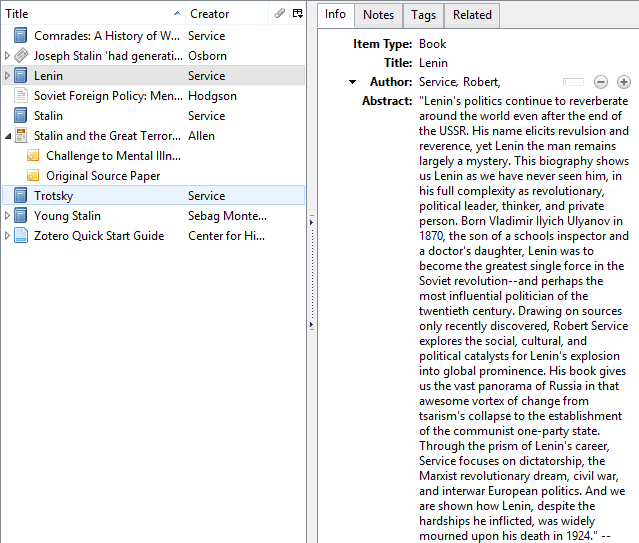Sort by the Title column header

(93, 13)
